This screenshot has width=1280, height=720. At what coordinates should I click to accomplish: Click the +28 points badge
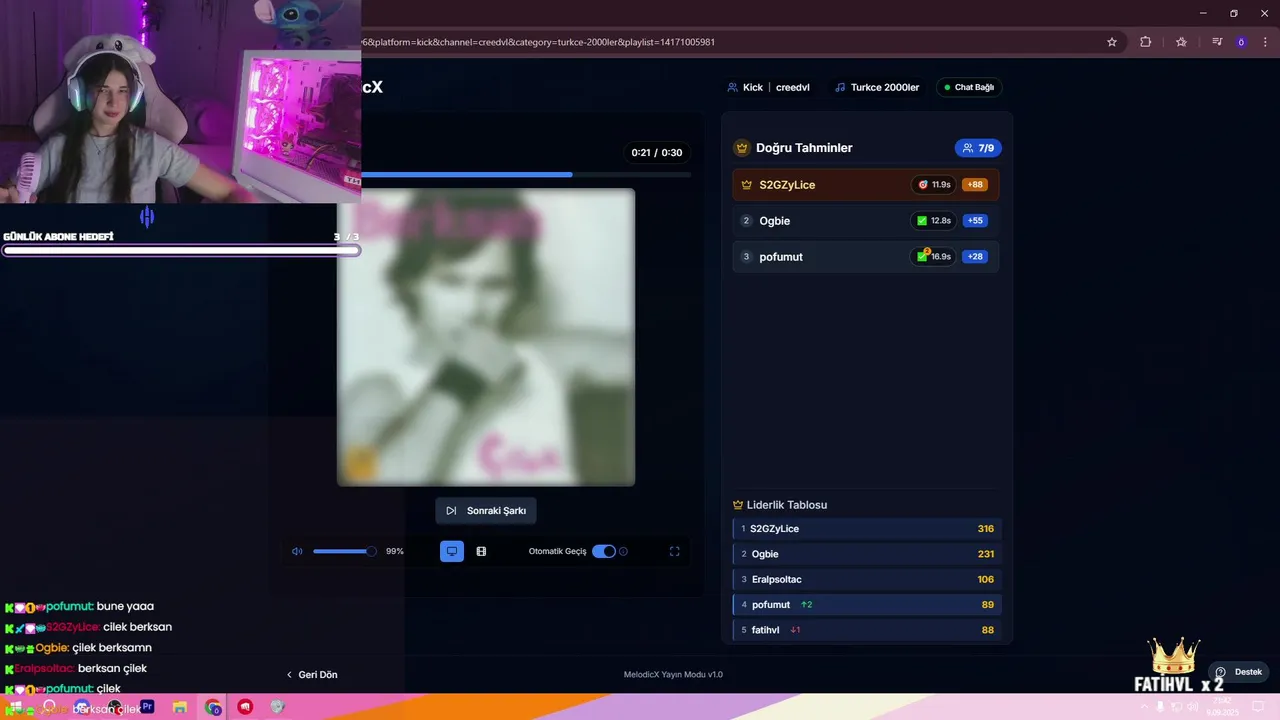point(975,257)
